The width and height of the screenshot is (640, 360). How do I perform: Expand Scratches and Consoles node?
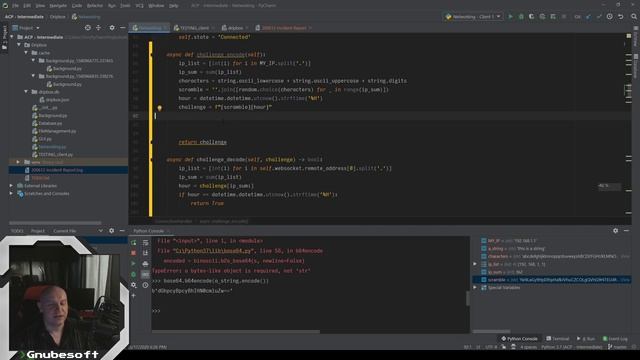[x=11, y=193]
